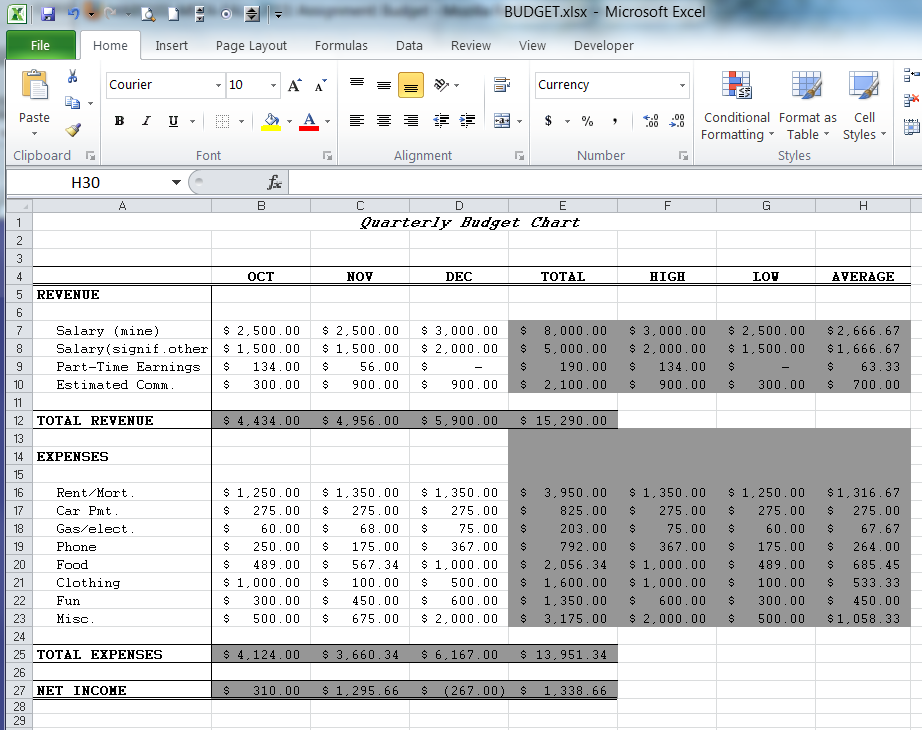922x730 pixels.
Task: Expand the font name Courier dropdown
Action: (x=218, y=85)
